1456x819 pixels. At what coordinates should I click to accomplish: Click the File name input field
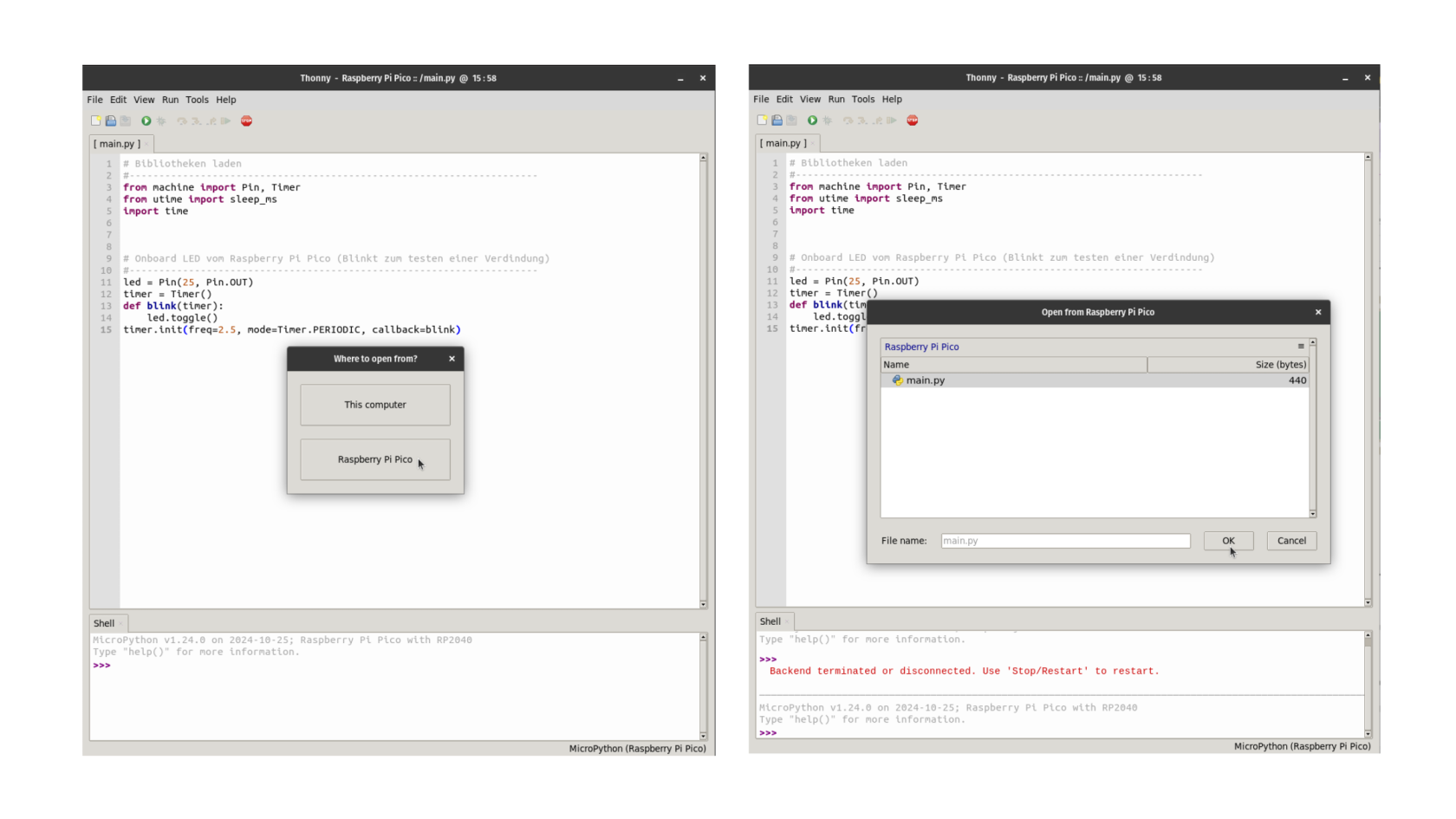(1065, 541)
